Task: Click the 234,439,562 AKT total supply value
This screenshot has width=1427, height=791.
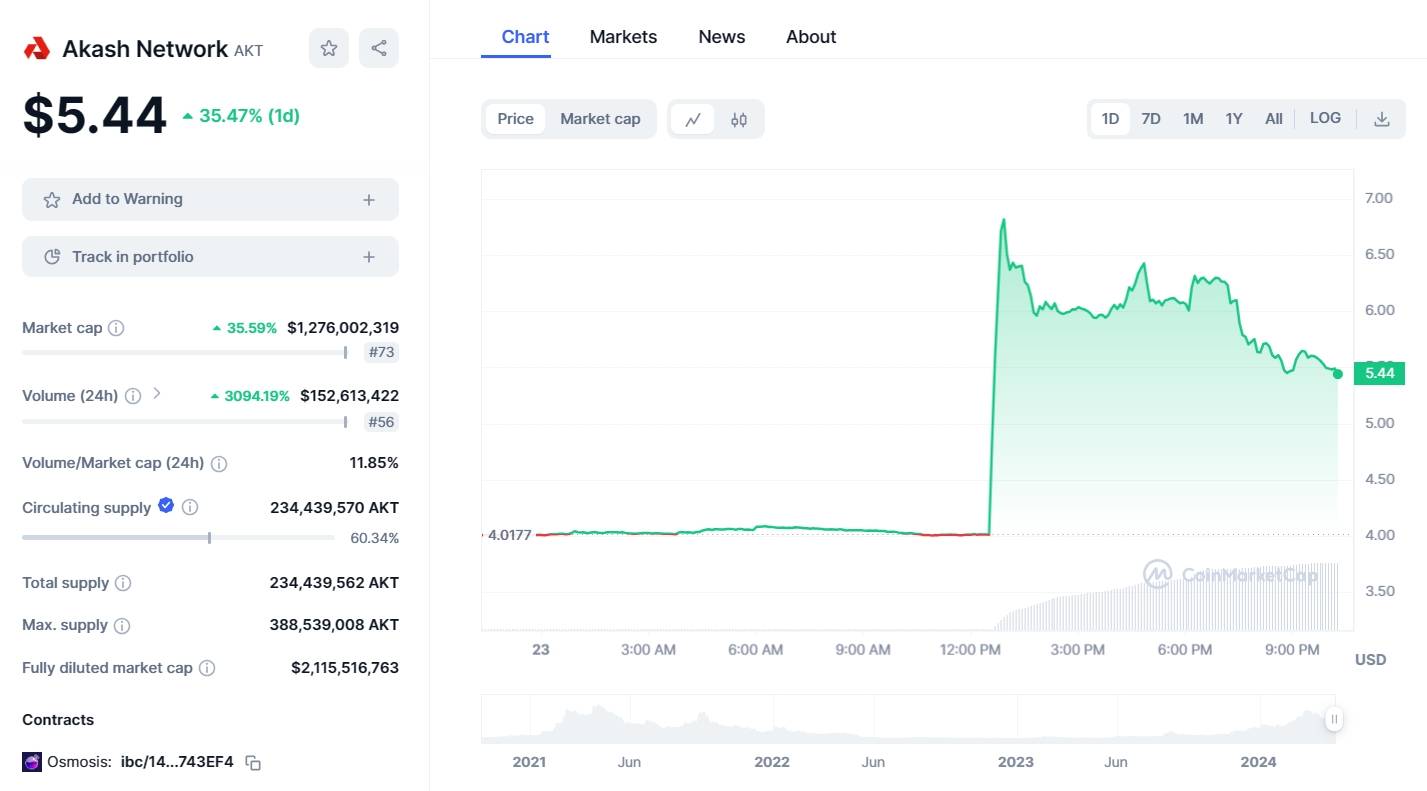Action: click(x=334, y=583)
